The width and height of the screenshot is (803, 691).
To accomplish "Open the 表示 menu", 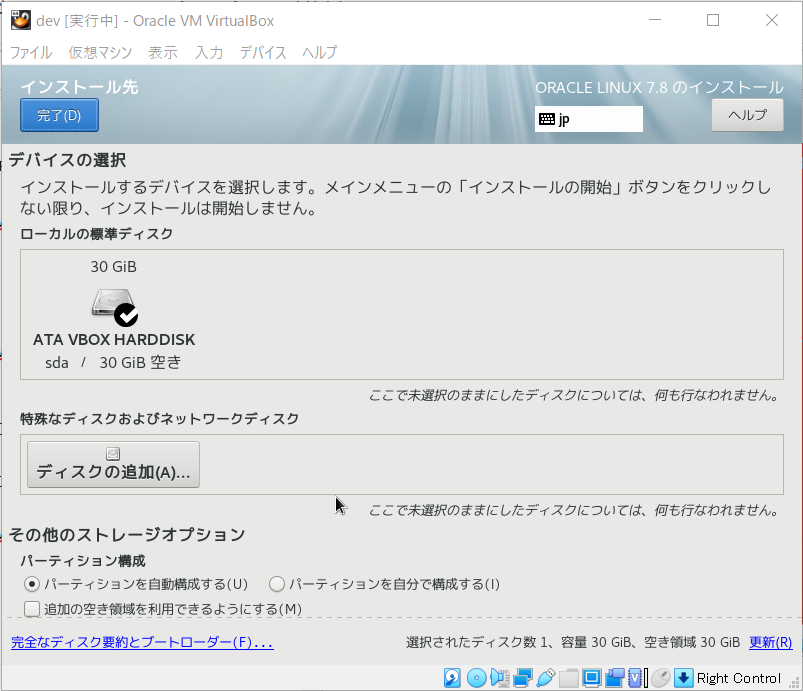I will click(163, 52).
